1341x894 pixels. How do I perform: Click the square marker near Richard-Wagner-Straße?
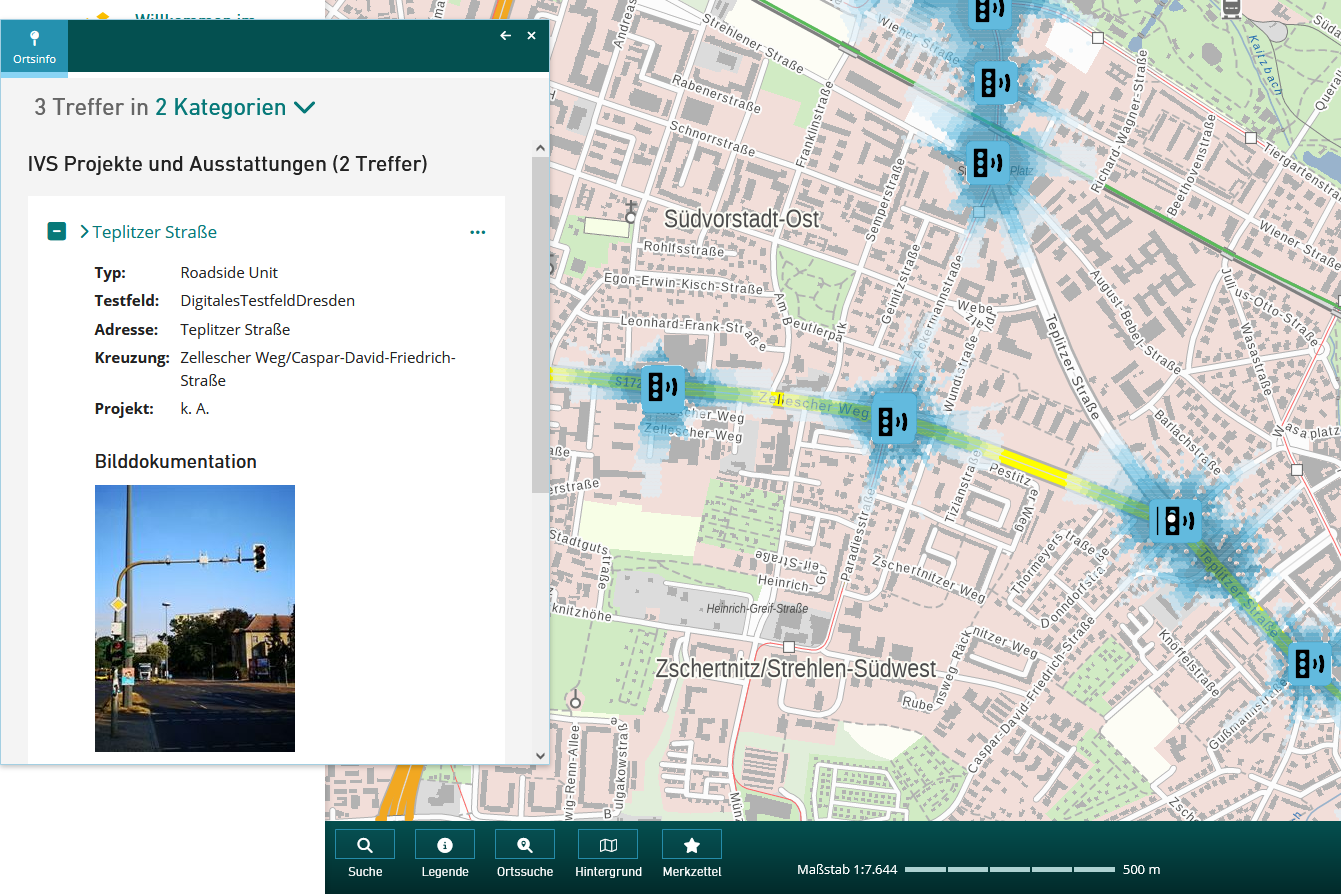(1098, 38)
